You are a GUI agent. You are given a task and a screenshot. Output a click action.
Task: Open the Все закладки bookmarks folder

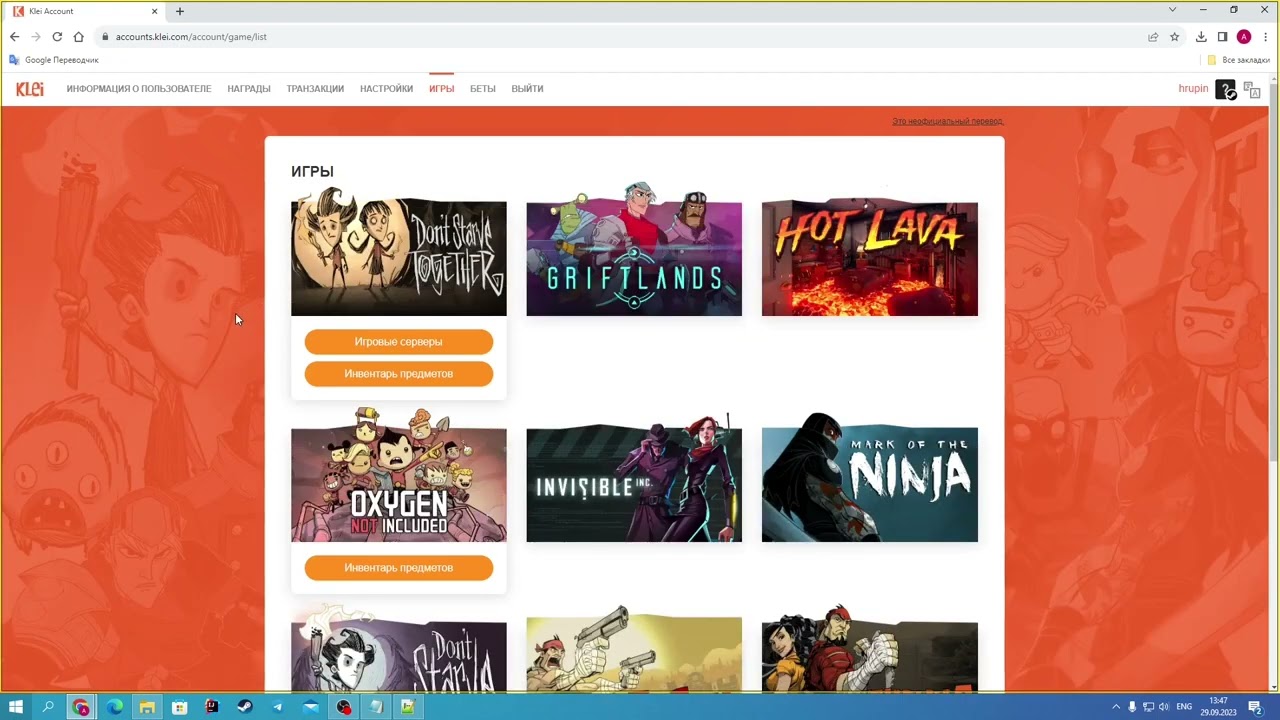[1238, 60]
